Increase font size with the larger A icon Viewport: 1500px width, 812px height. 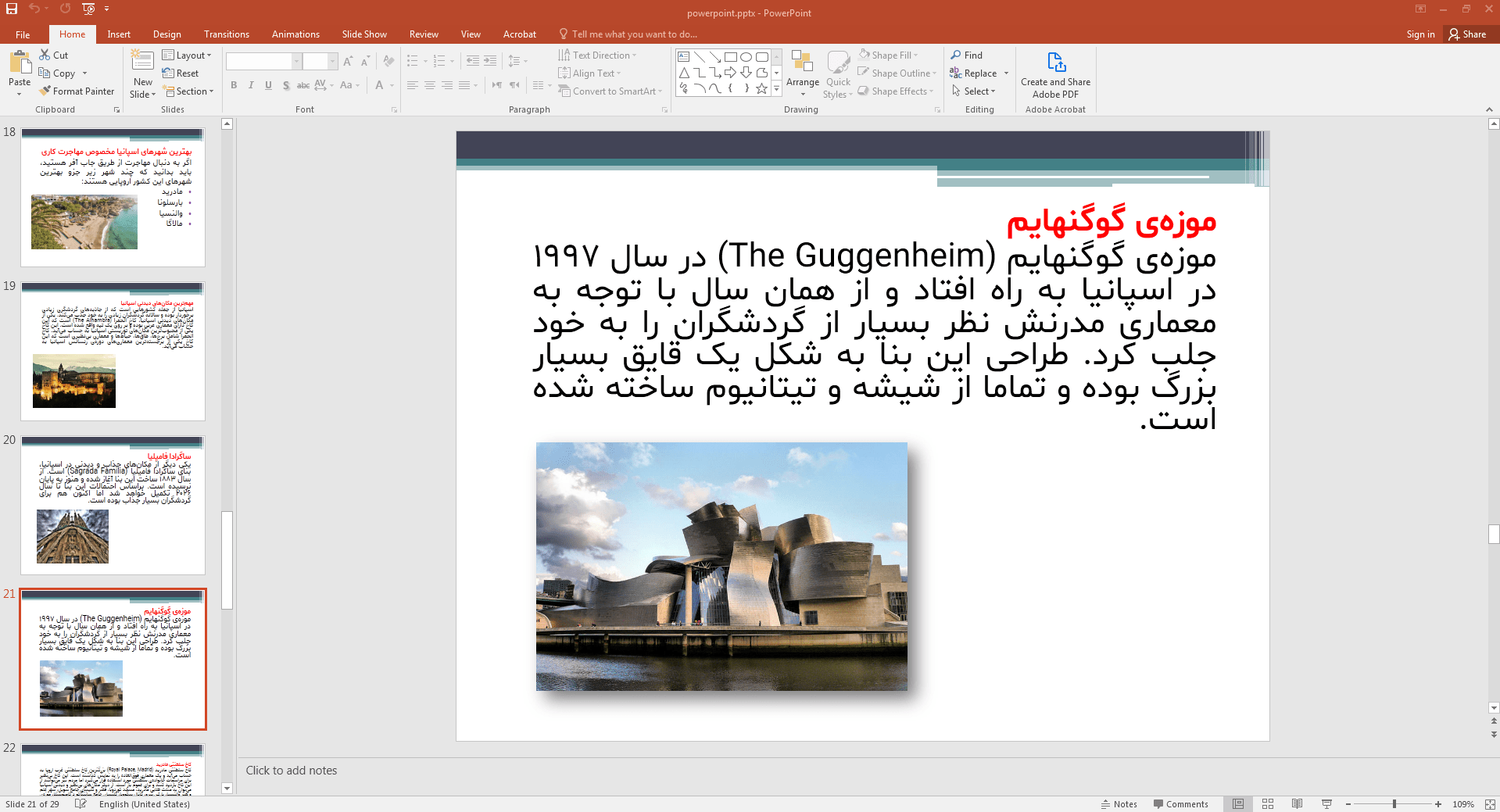[348, 61]
